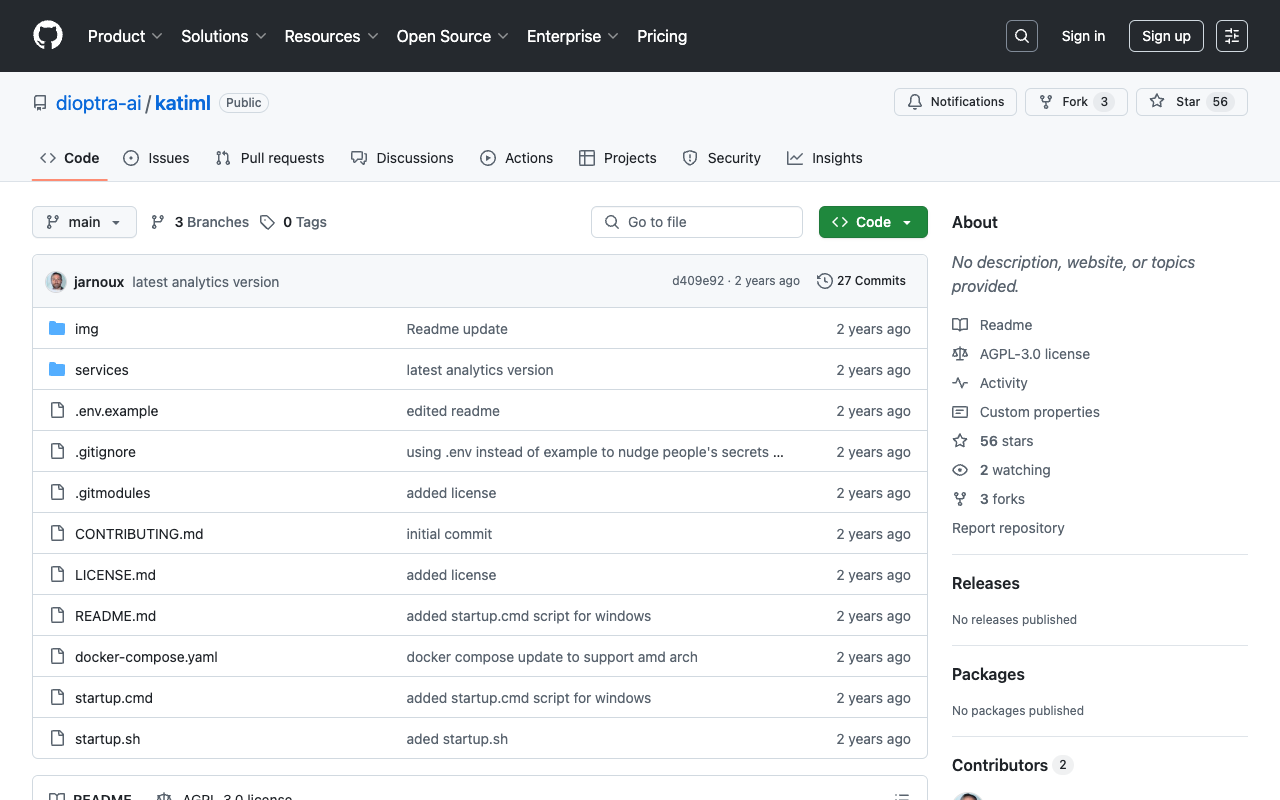Screen dimensions: 1280x800
Task: Click the pulse icon next to Activity
Action: tap(960, 383)
